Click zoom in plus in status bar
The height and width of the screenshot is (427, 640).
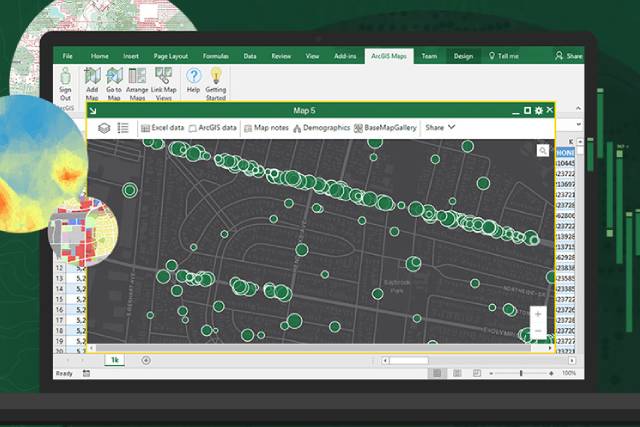(551, 373)
